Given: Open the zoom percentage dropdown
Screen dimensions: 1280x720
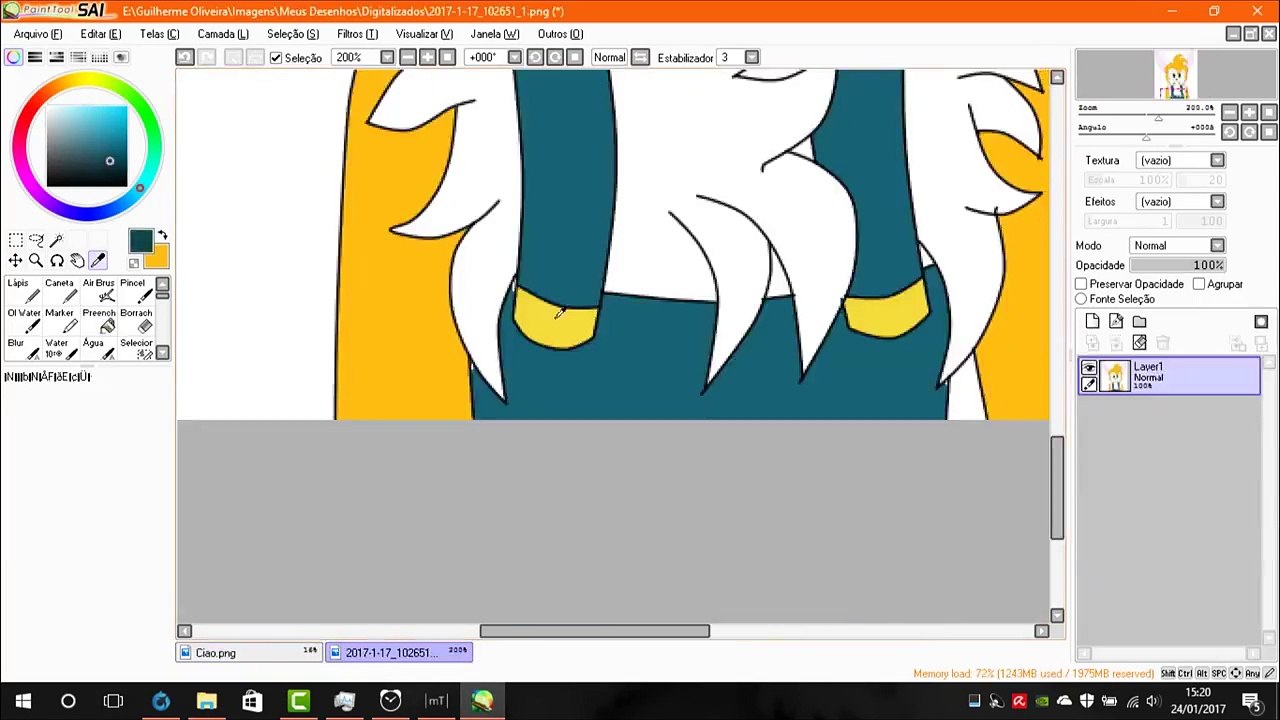Looking at the screenshot, I should coord(387,57).
